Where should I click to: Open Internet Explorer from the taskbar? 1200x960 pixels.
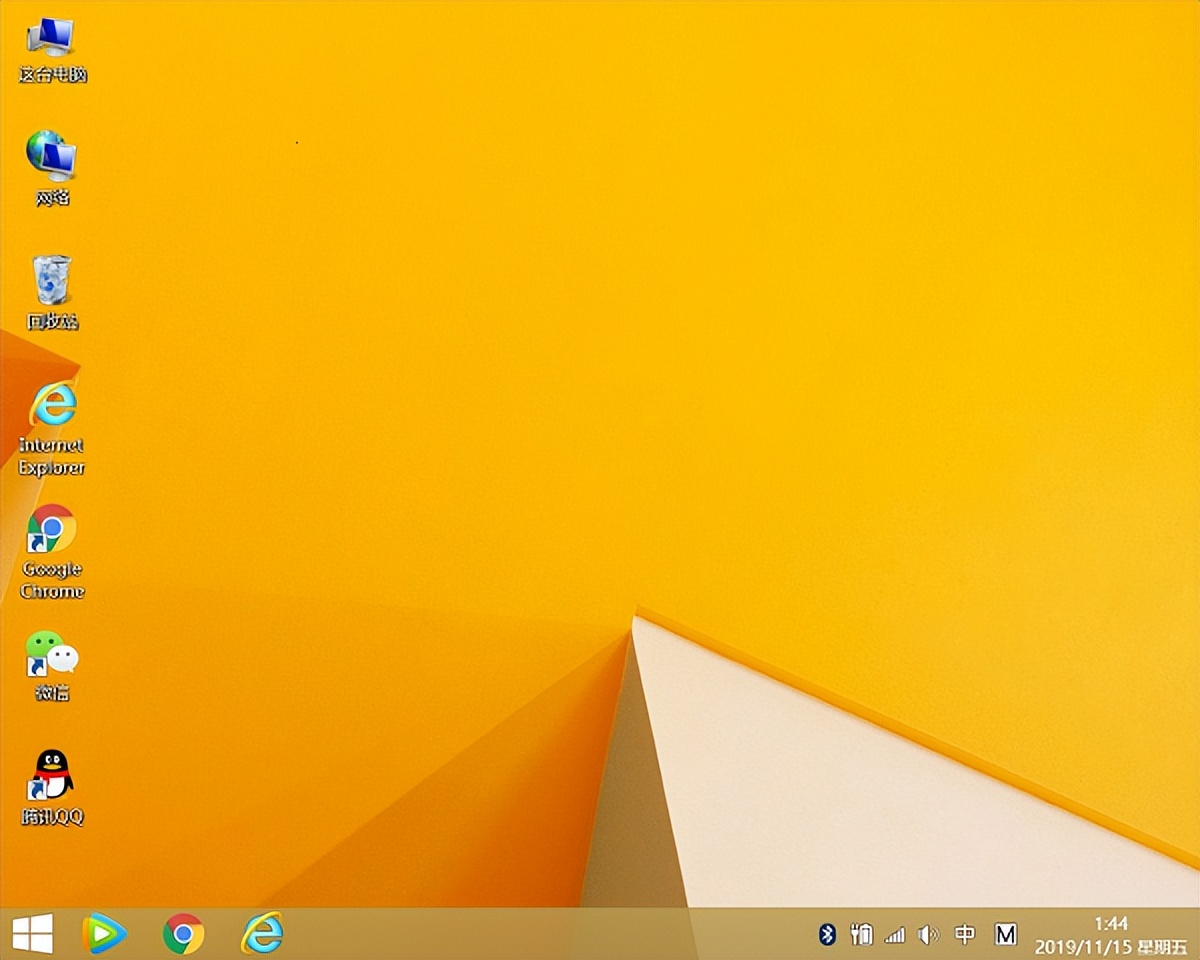click(x=262, y=934)
